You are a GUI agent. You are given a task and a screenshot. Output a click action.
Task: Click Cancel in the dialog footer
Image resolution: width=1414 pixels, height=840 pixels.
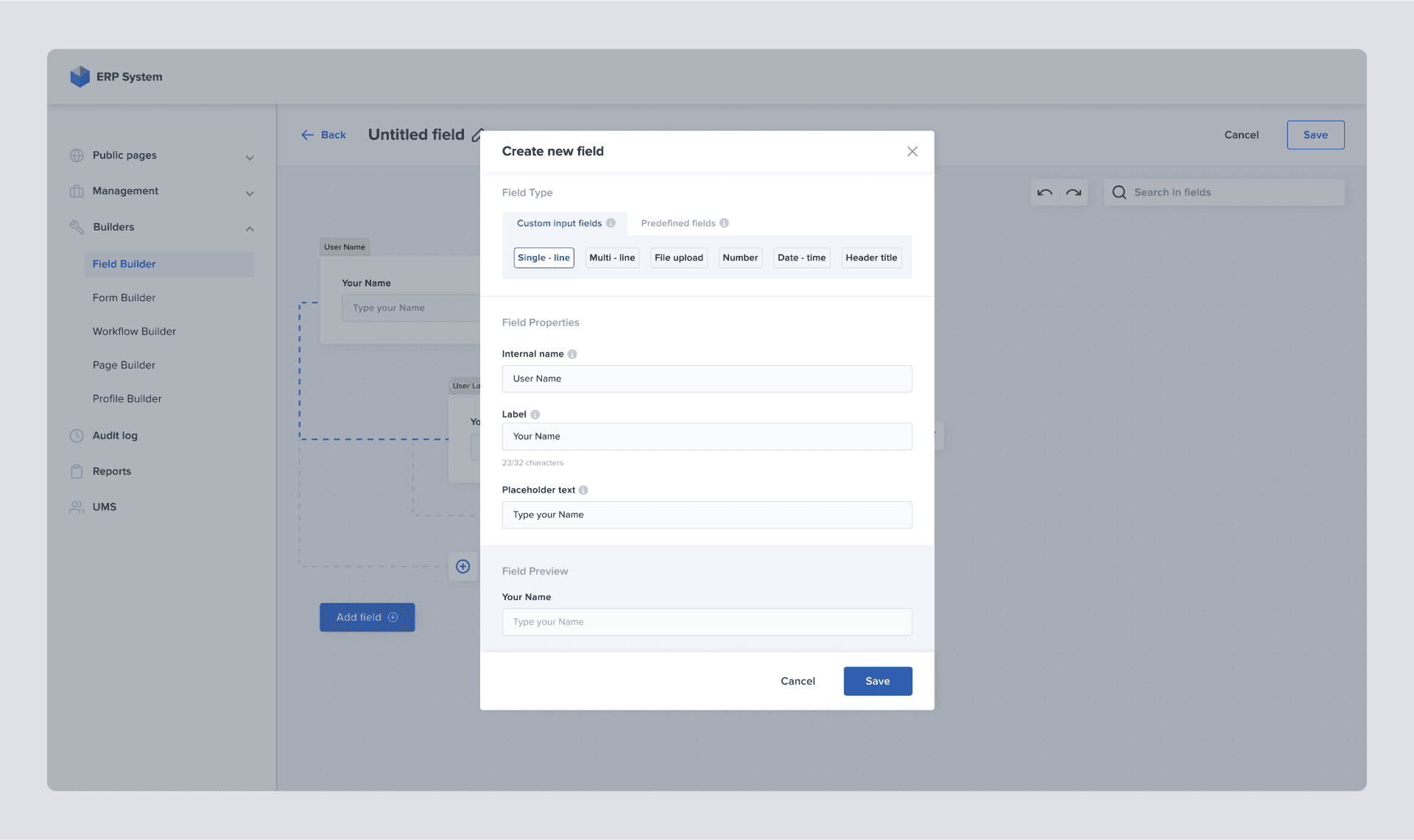click(x=798, y=681)
